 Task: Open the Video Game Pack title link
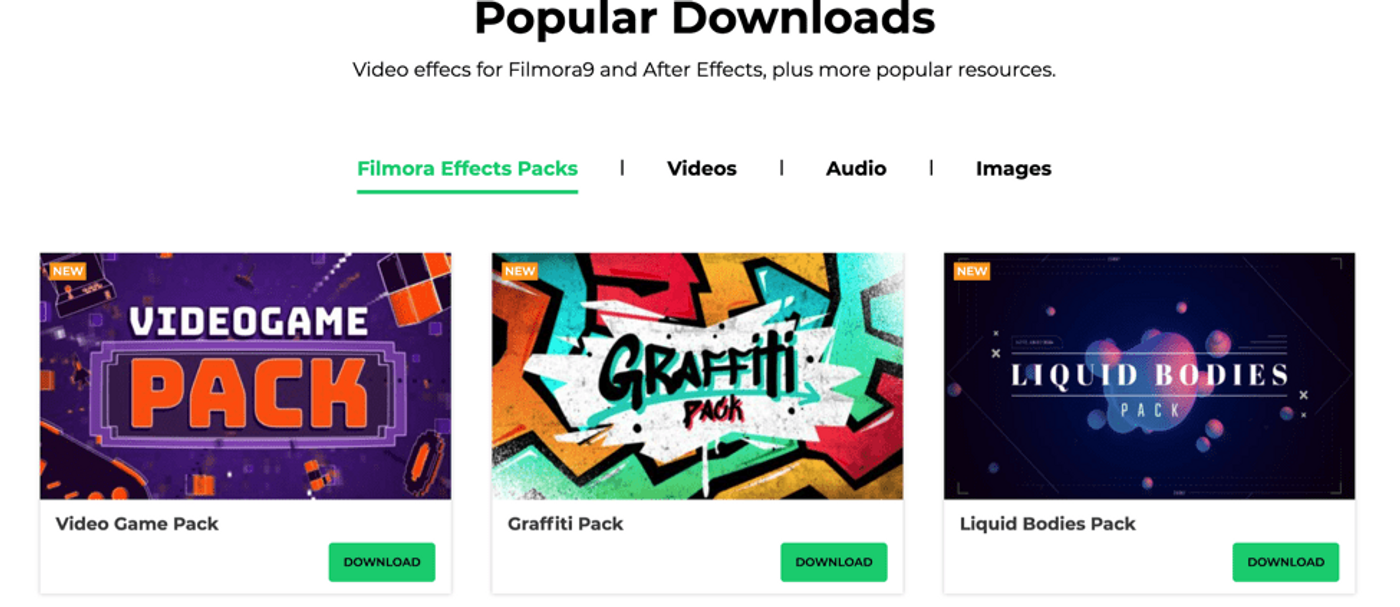137,524
